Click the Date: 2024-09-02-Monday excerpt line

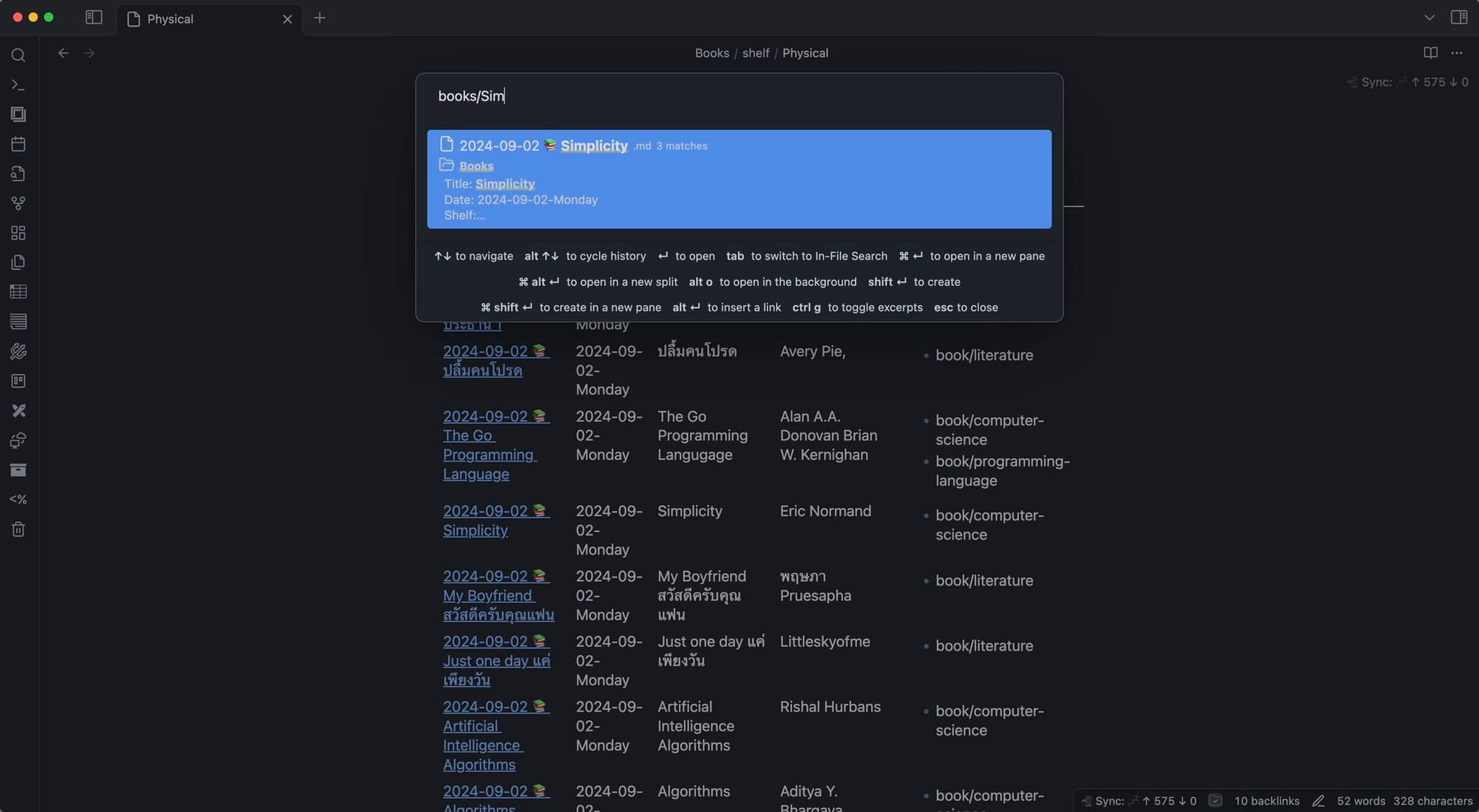click(521, 200)
